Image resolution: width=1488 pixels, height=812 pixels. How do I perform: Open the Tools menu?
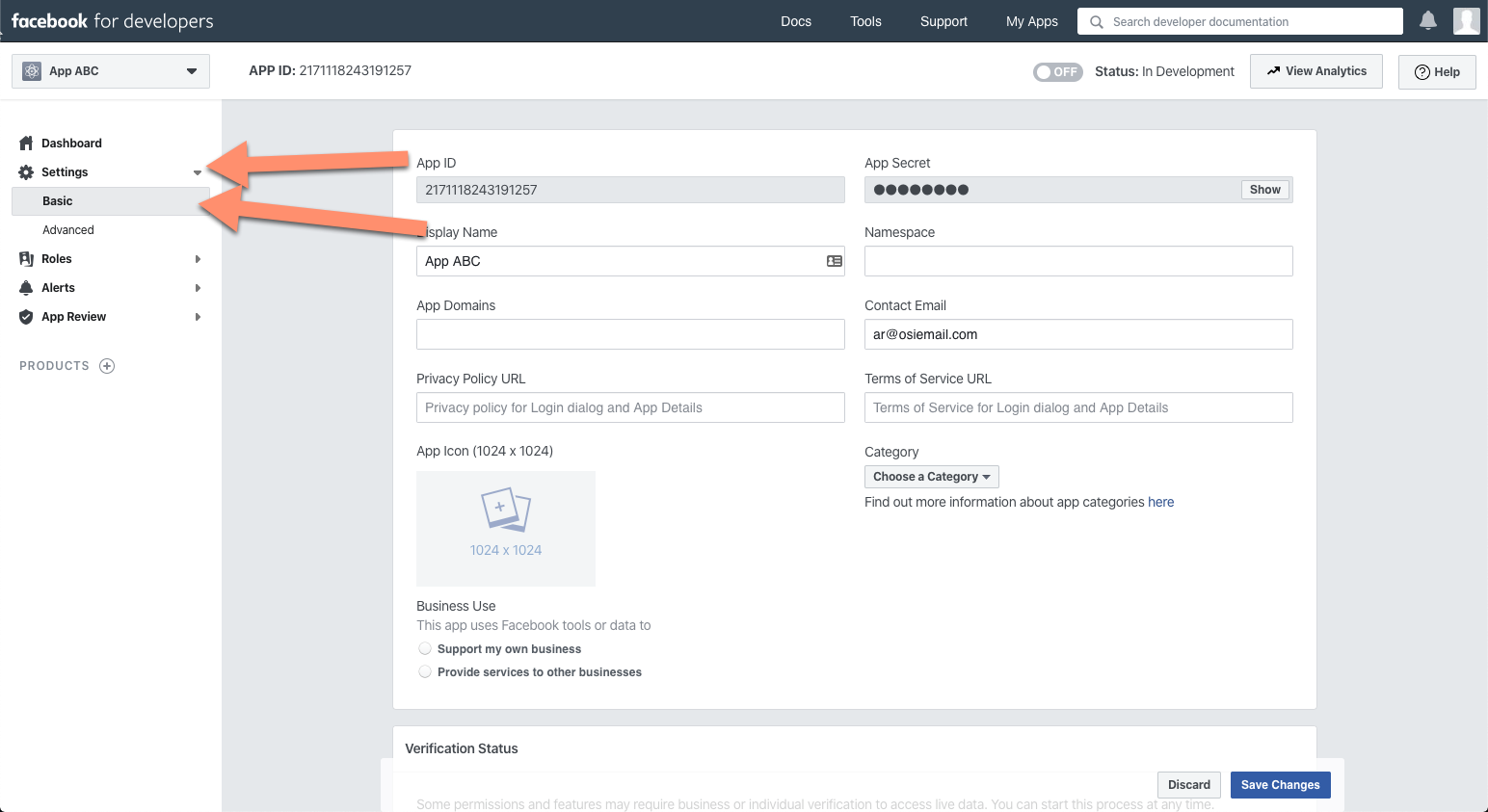point(865,21)
